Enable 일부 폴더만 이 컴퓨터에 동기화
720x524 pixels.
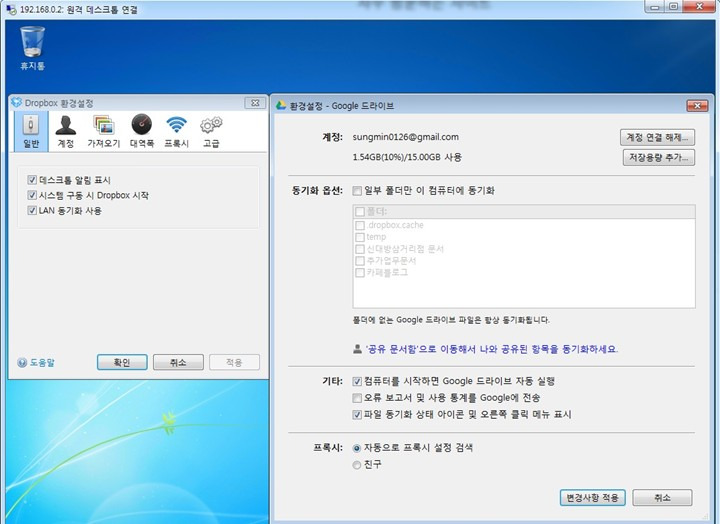(x=357, y=191)
